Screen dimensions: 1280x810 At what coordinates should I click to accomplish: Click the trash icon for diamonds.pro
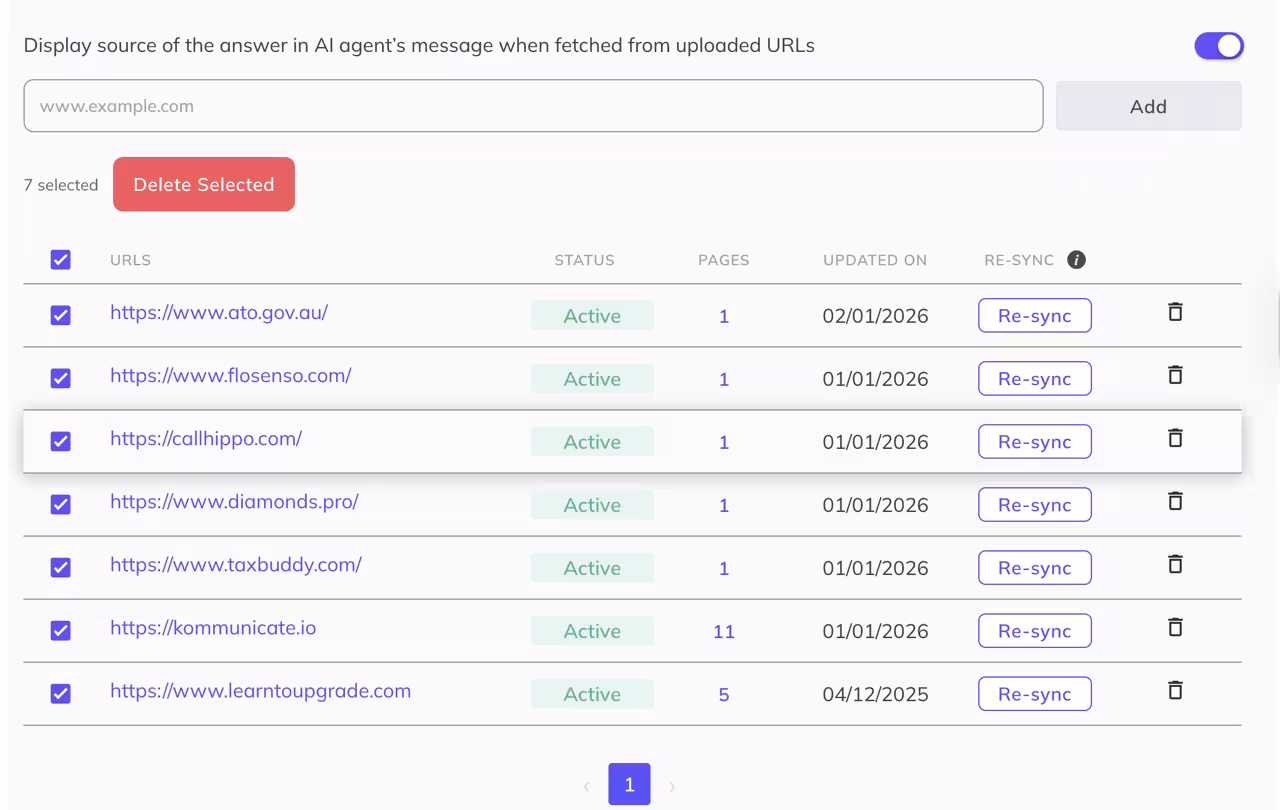point(1174,501)
